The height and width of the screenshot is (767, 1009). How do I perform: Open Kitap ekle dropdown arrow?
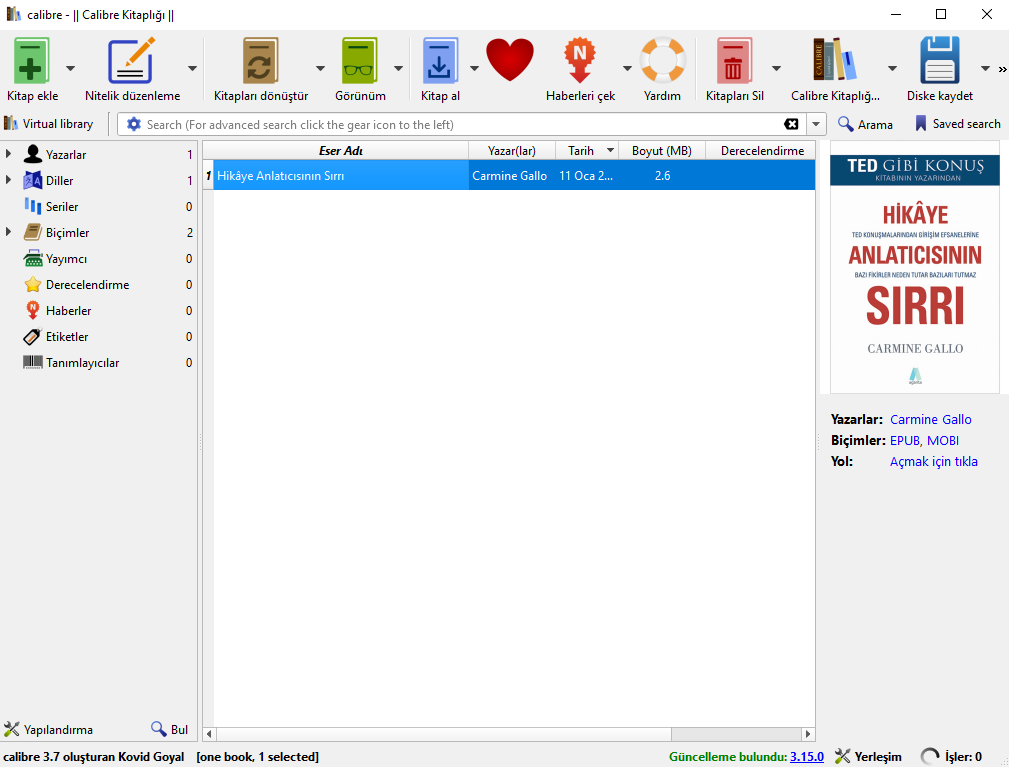71,68
